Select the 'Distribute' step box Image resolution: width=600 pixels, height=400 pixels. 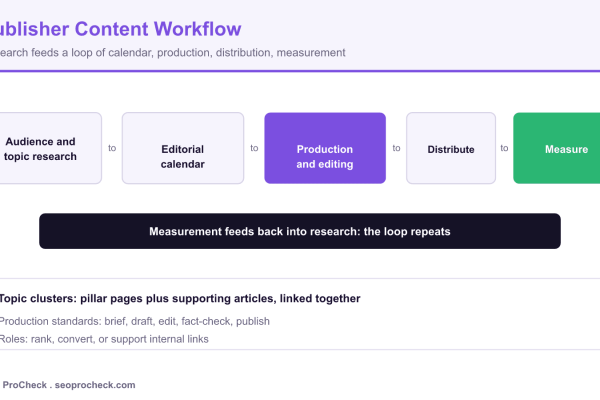[451, 148]
